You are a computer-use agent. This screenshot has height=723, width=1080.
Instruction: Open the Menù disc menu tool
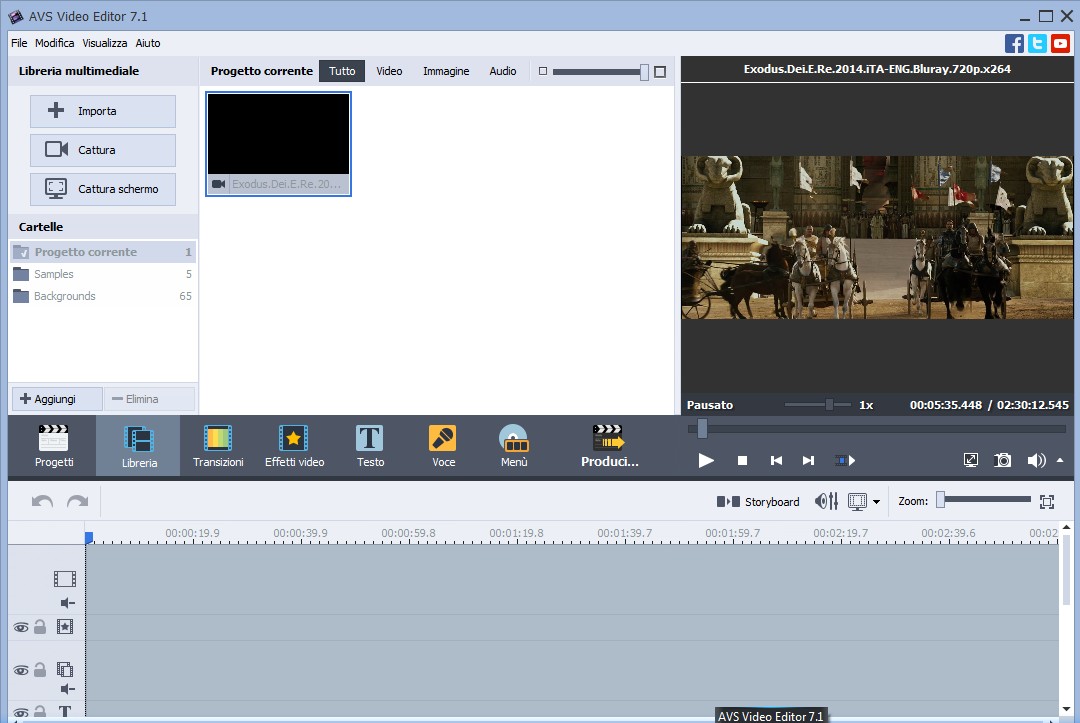[x=514, y=446]
